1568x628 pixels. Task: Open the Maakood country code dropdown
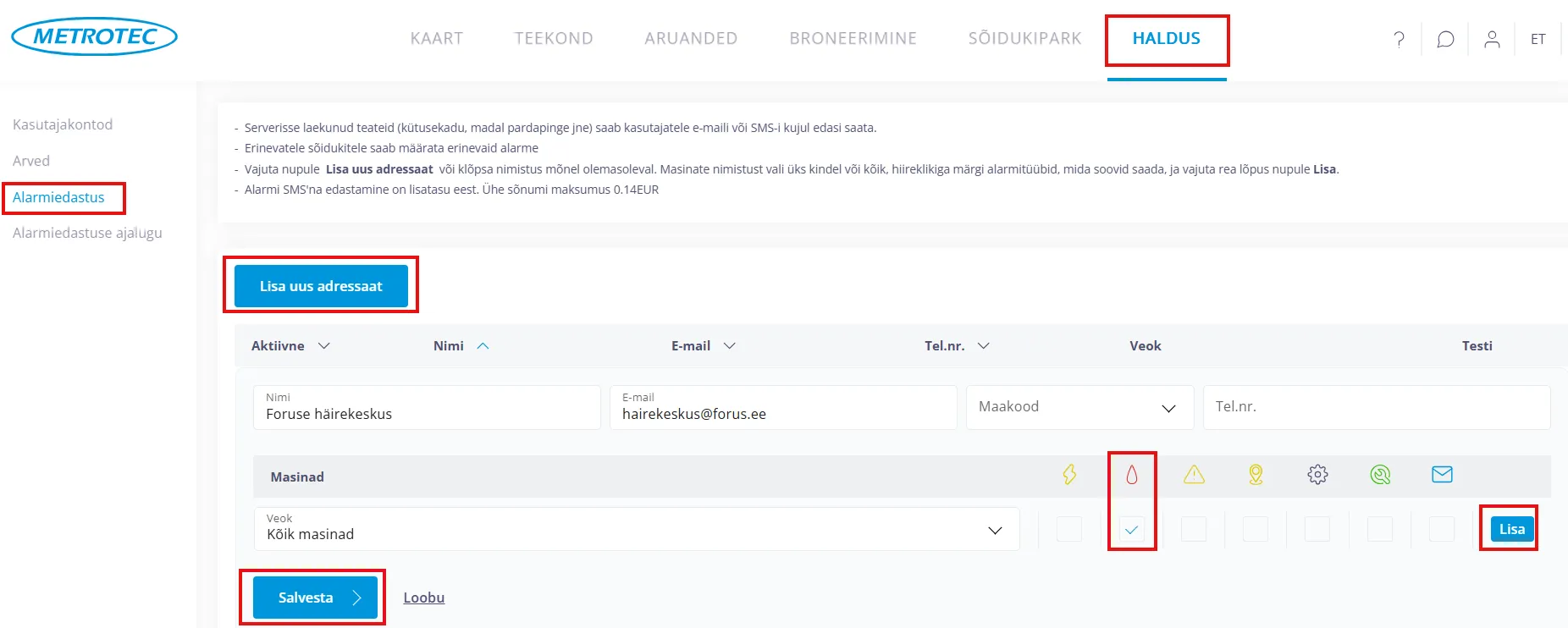tap(1079, 407)
